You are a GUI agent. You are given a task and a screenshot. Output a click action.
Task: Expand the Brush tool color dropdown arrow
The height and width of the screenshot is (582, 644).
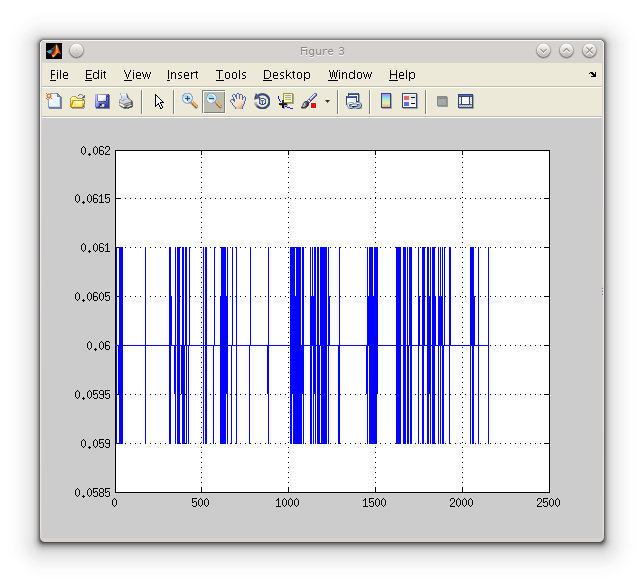[x=326, y=102]
